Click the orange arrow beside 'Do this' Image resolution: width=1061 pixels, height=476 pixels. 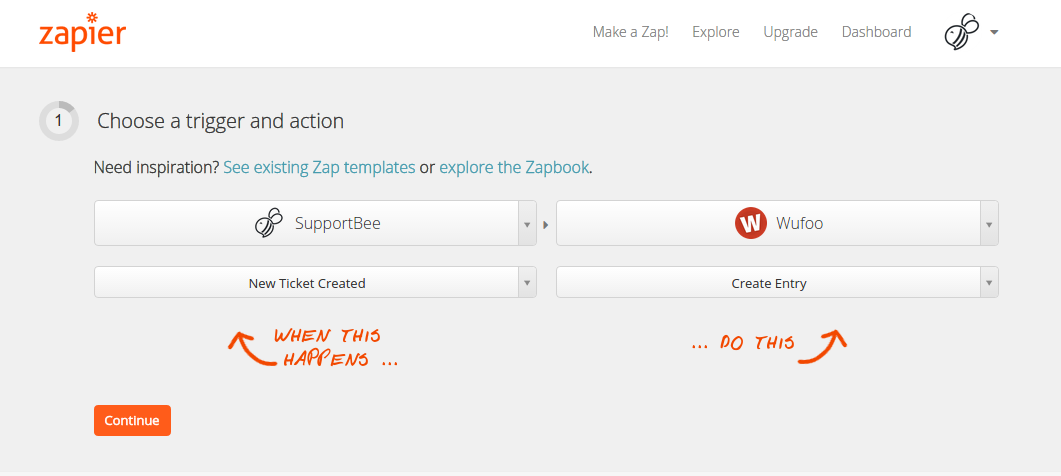tap(822, 347)
